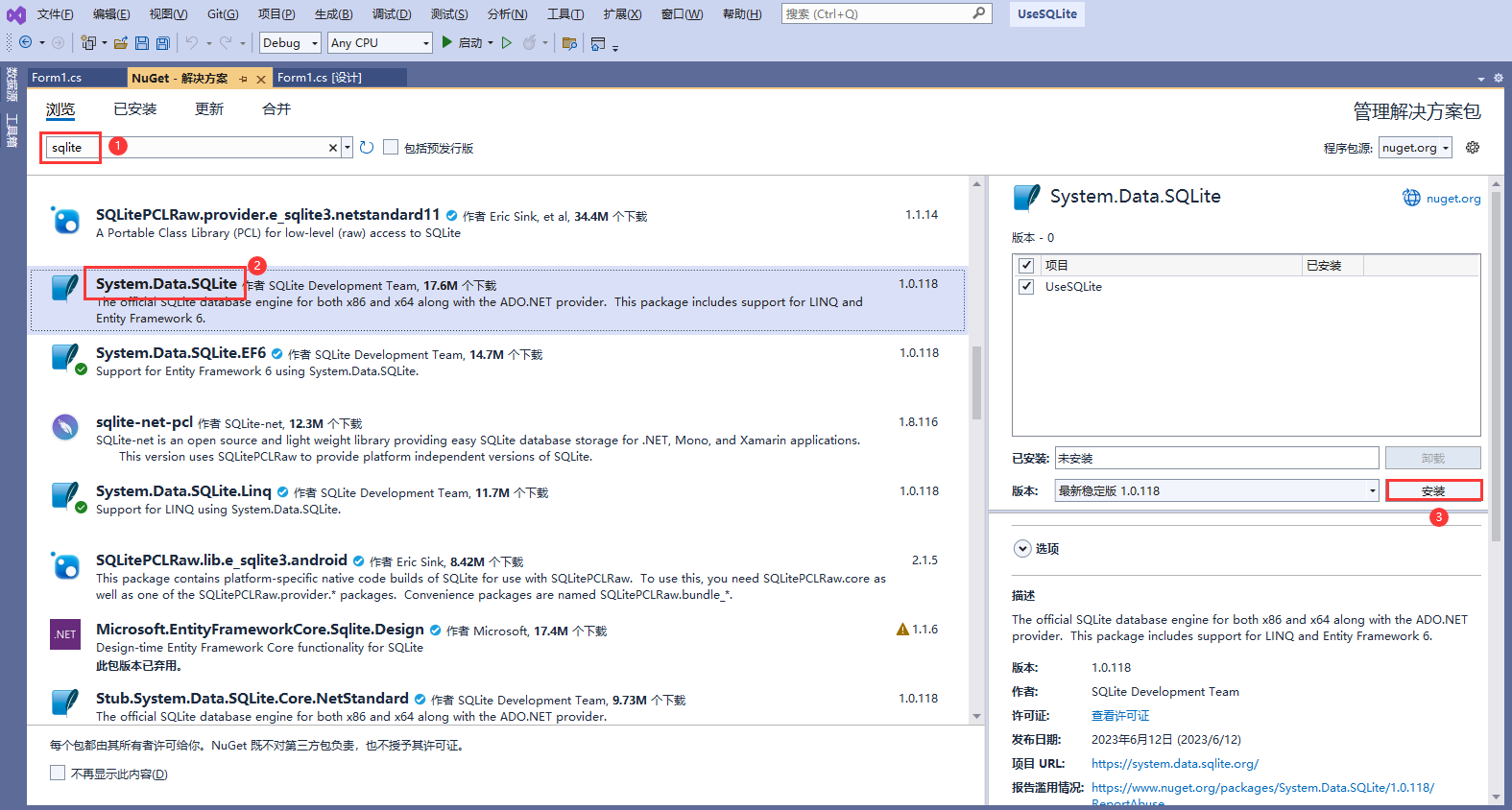
Task: Open the Start button dropdown arrow
Action: [491, 42]
